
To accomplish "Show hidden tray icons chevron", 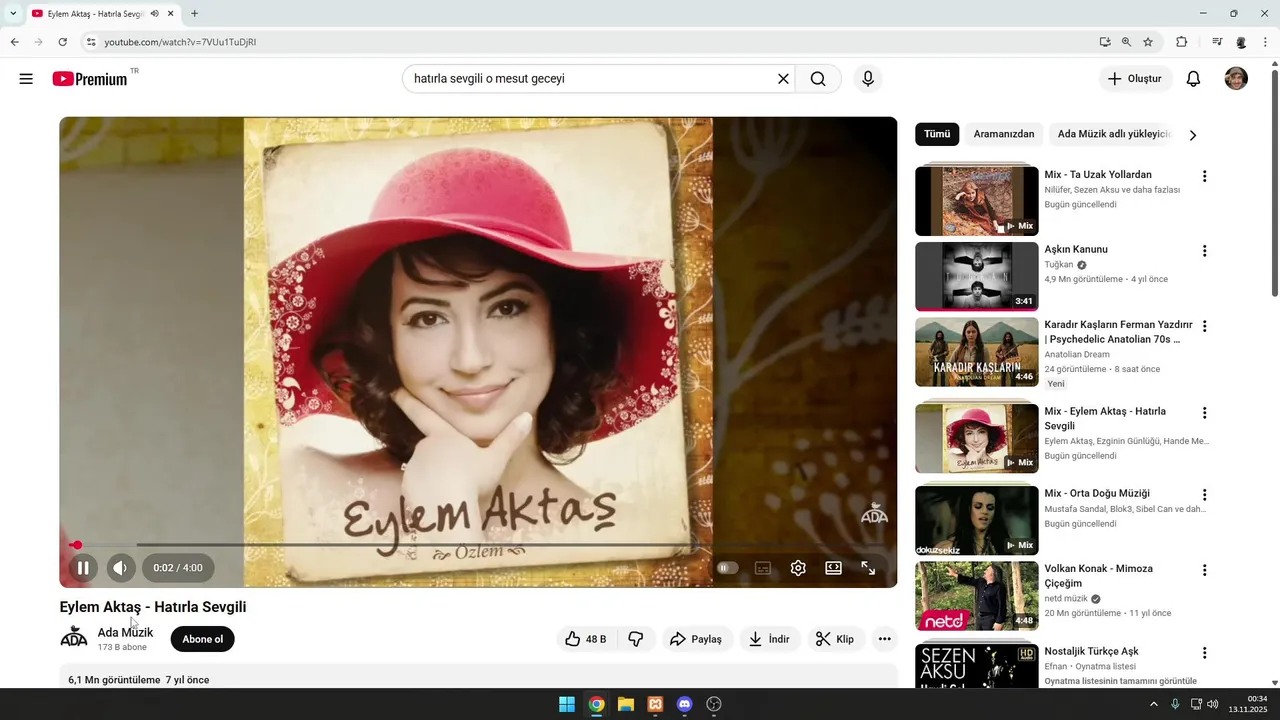I will click(x=1153, y=704).
